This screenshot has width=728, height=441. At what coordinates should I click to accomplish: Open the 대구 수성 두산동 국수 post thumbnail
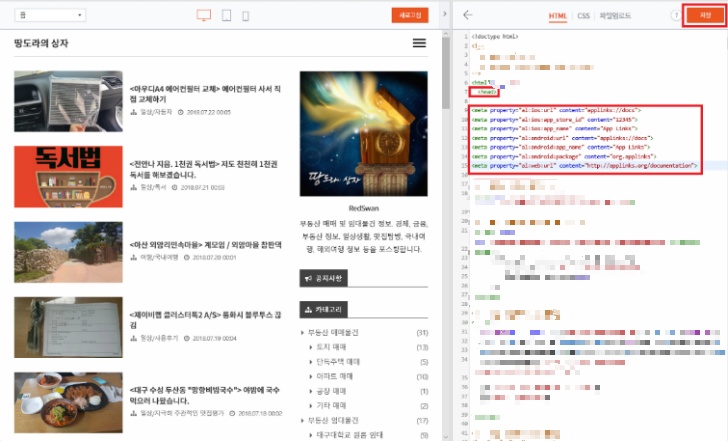(68, 402)
